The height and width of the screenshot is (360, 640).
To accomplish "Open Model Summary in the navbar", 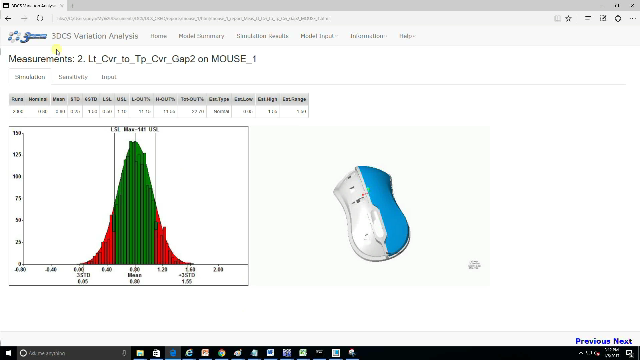I will 201,36.
